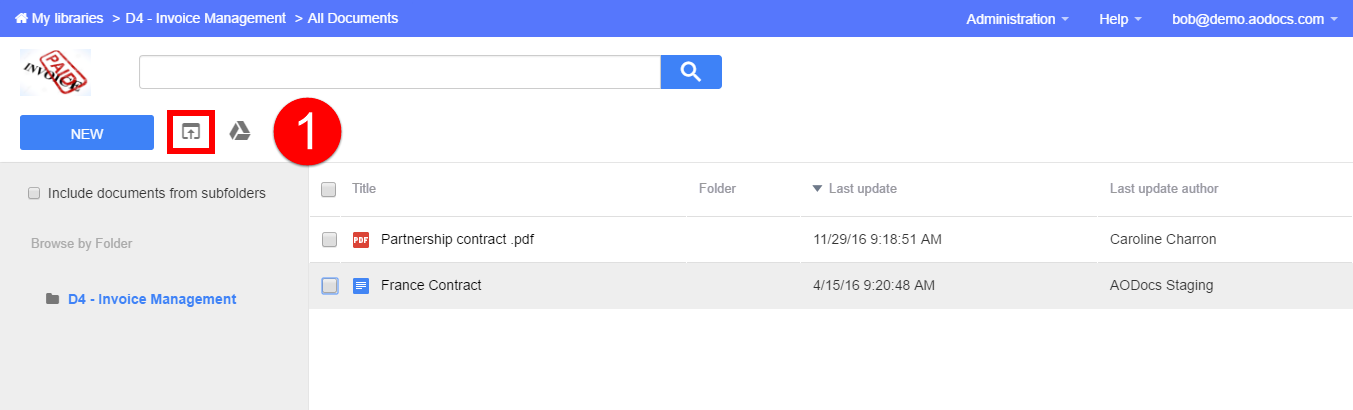Check the select-all checkbox in header
The image size is (1353, 410).
328,189
